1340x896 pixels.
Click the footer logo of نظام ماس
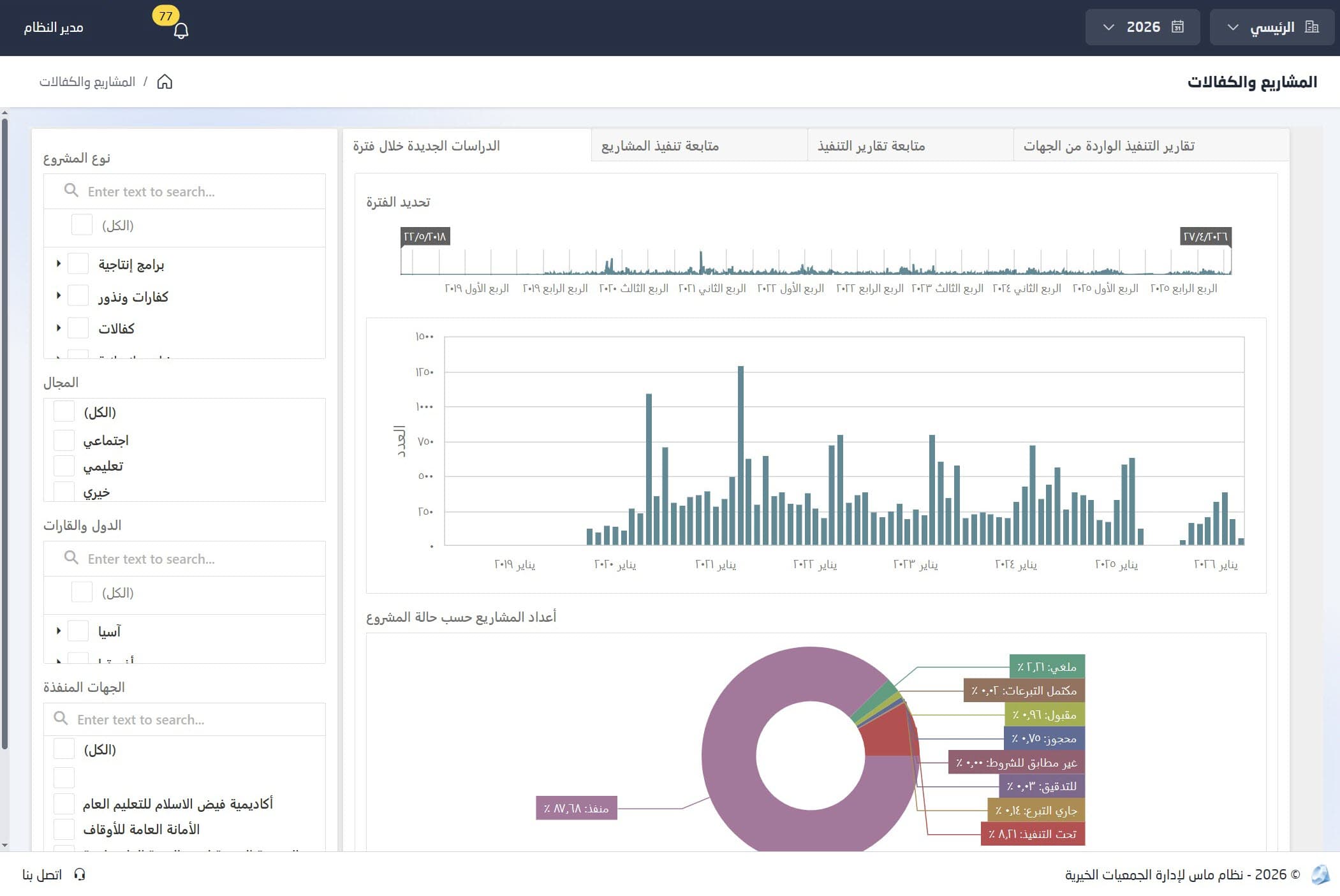(1321, 874)
